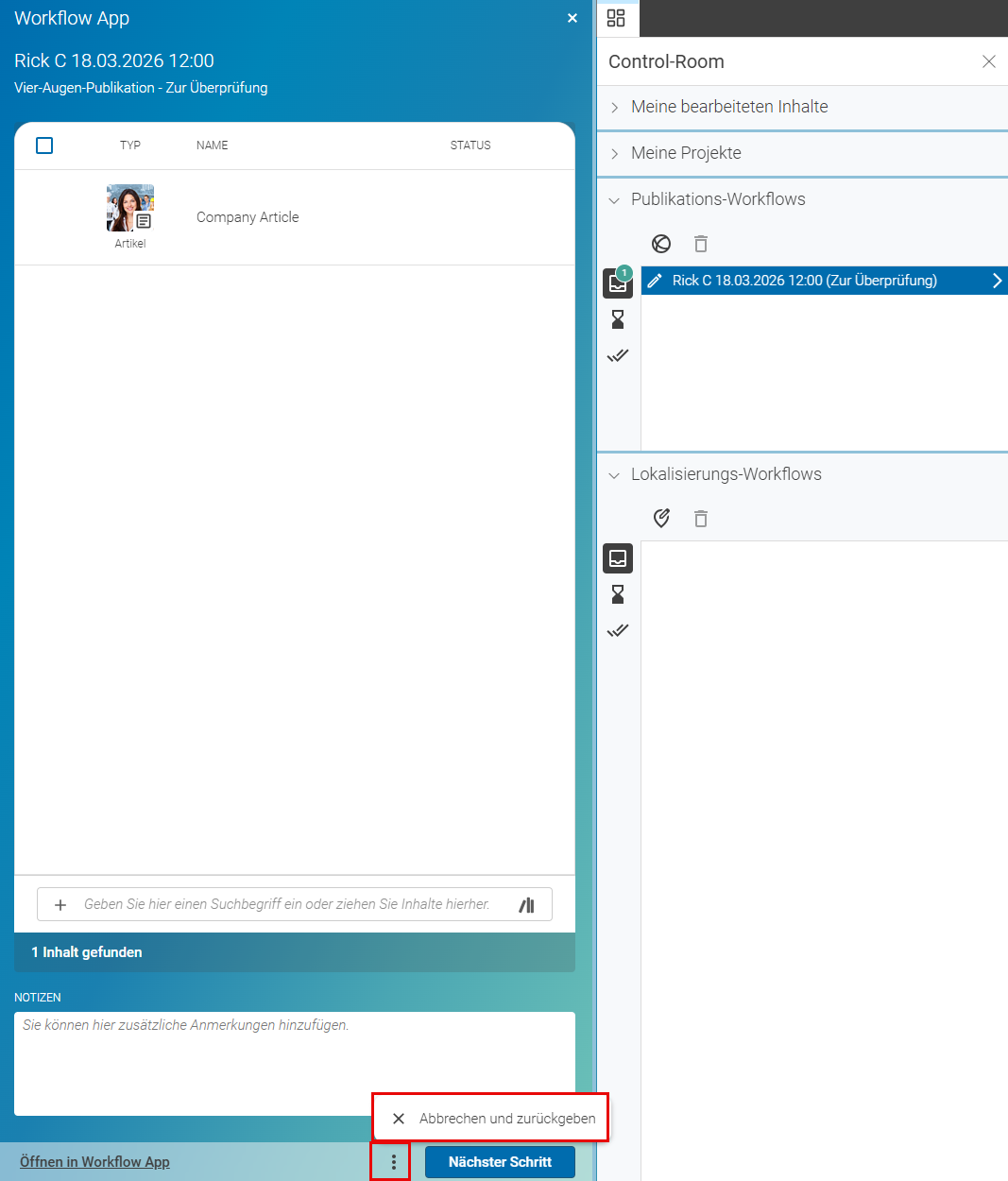Sort by NAME column header

pyautogui.click(x=213, y=145)
